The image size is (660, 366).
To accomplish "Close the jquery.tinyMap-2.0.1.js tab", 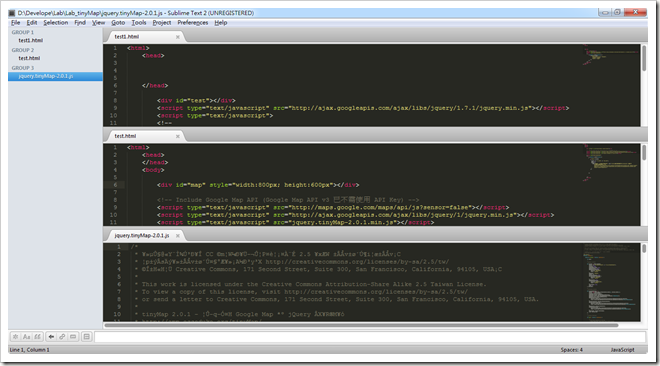I will click(178, 236).
